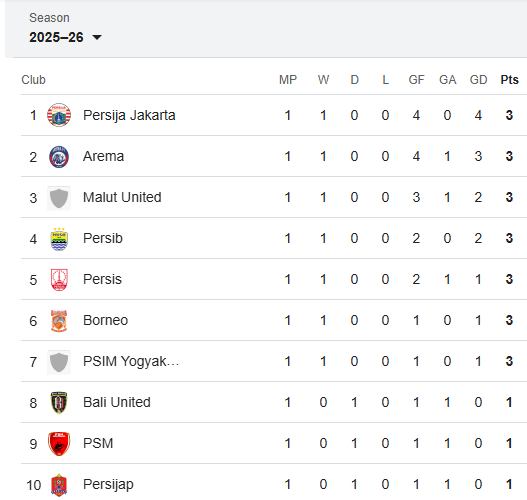
Task: Click the Persib club logo
Action: pyautogui.click(x=59, y=239)
